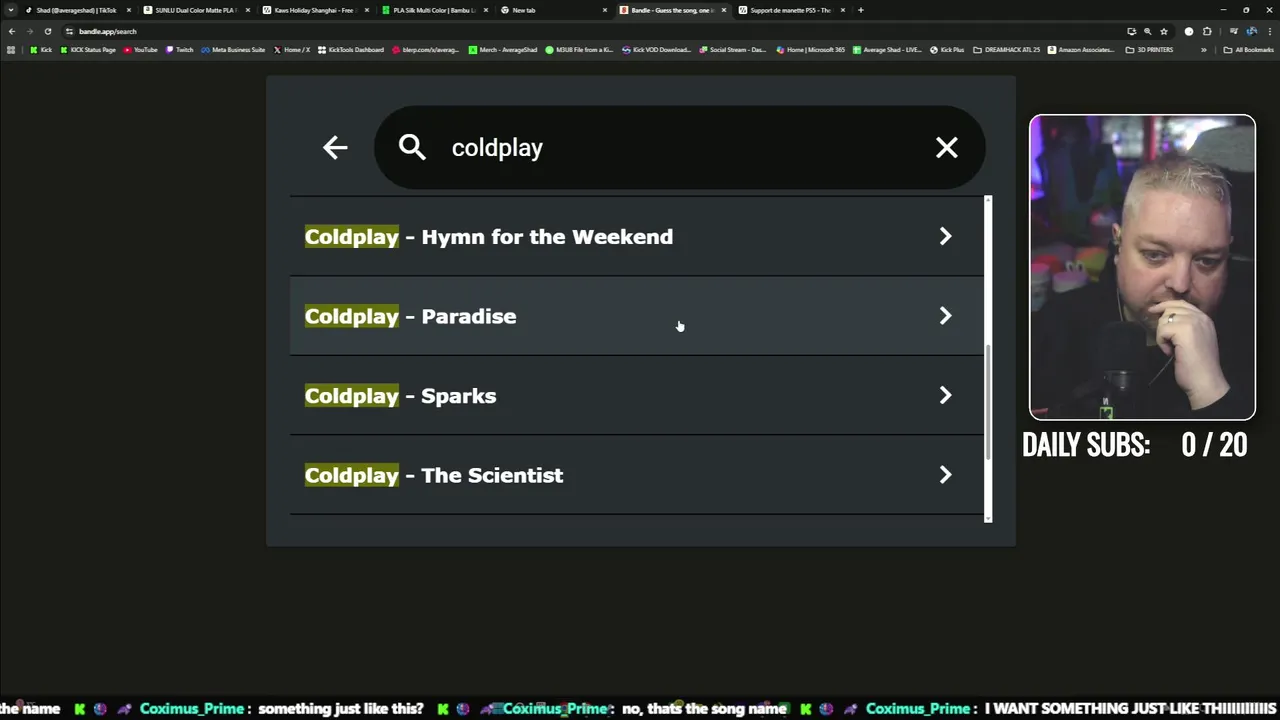Open the YouTube bookmark
Viewport: 1280px width, 720px height.
pyautogui.click(x=140, y=50)
